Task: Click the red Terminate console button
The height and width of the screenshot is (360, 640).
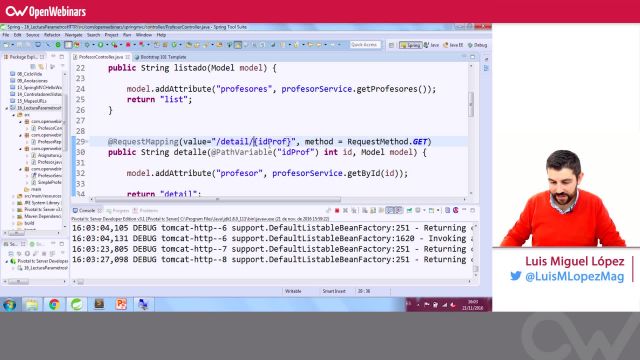Action: click(337, 211)
